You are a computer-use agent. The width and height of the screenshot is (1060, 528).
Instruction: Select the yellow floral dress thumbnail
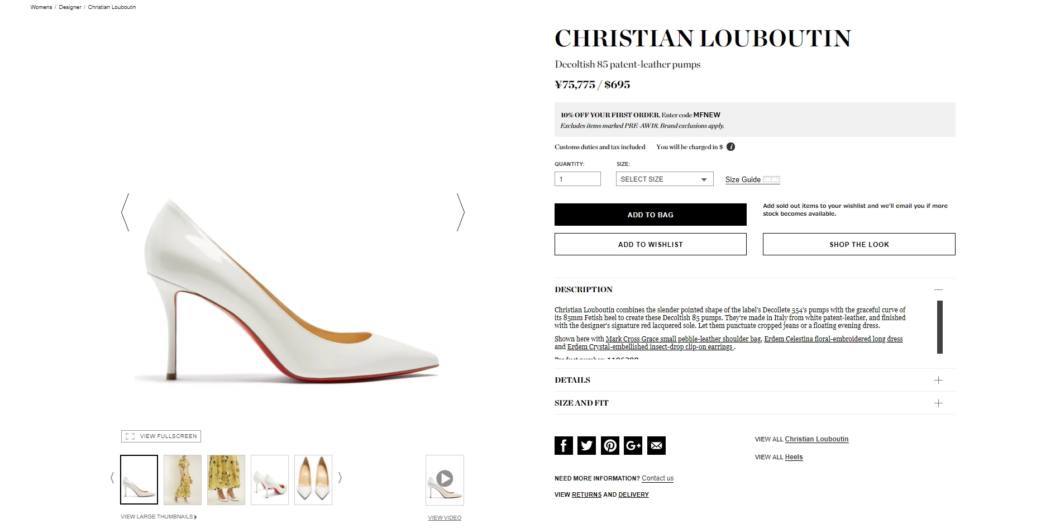tap(182, 479)
